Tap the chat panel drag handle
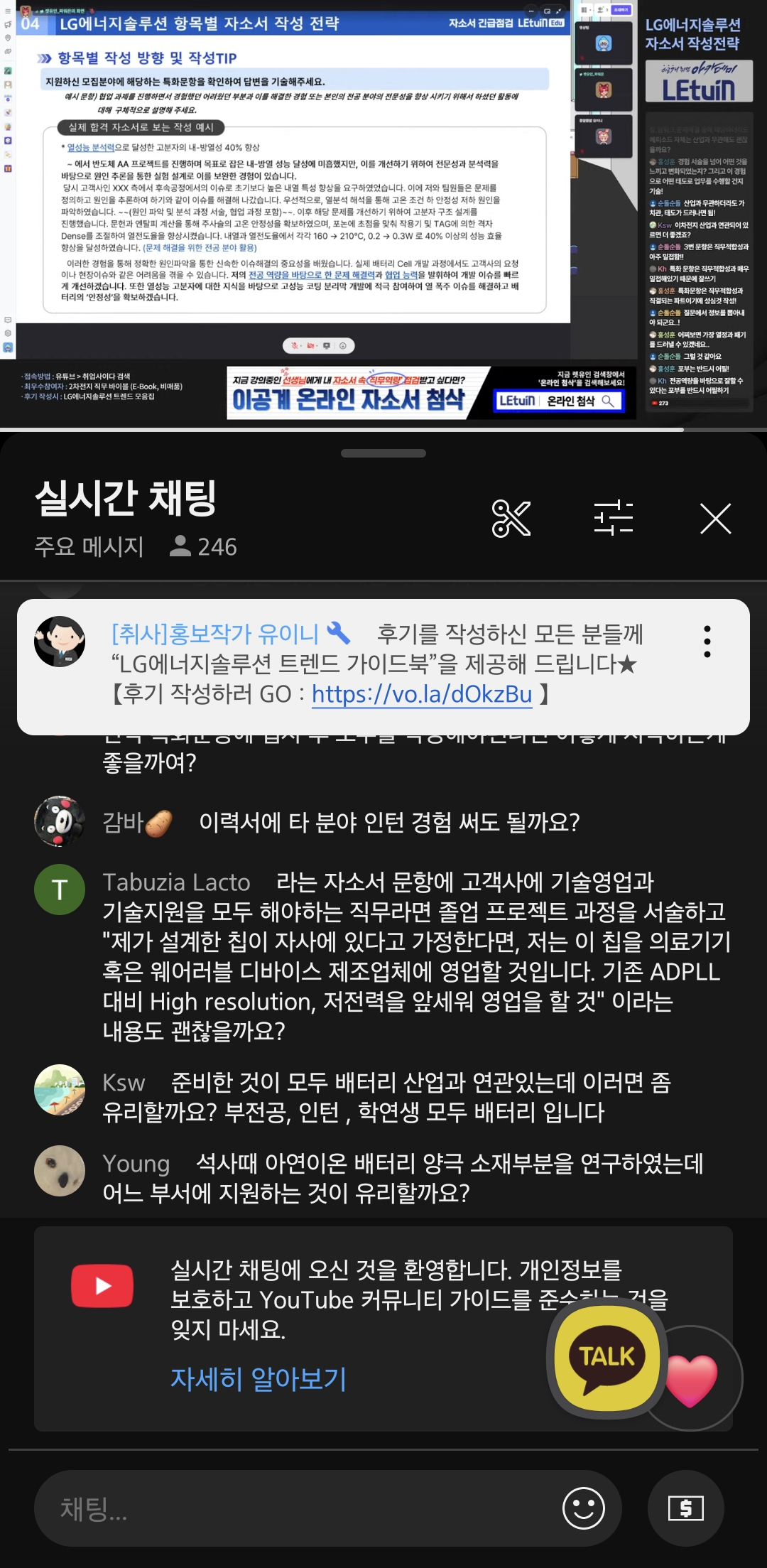This screenshot has height=1568, width=767. [383, 453]
